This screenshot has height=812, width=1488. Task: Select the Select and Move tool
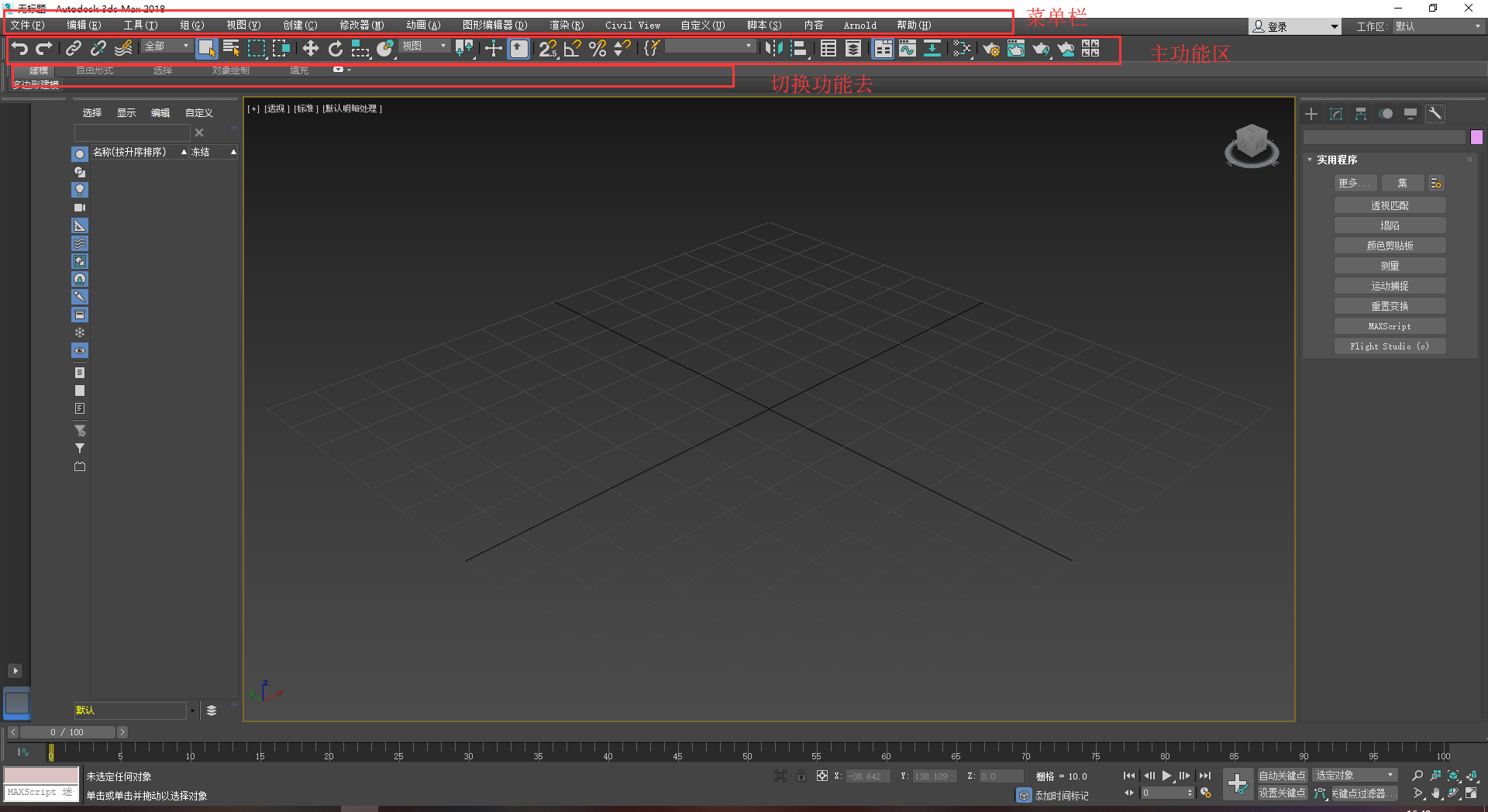point(312,48)
